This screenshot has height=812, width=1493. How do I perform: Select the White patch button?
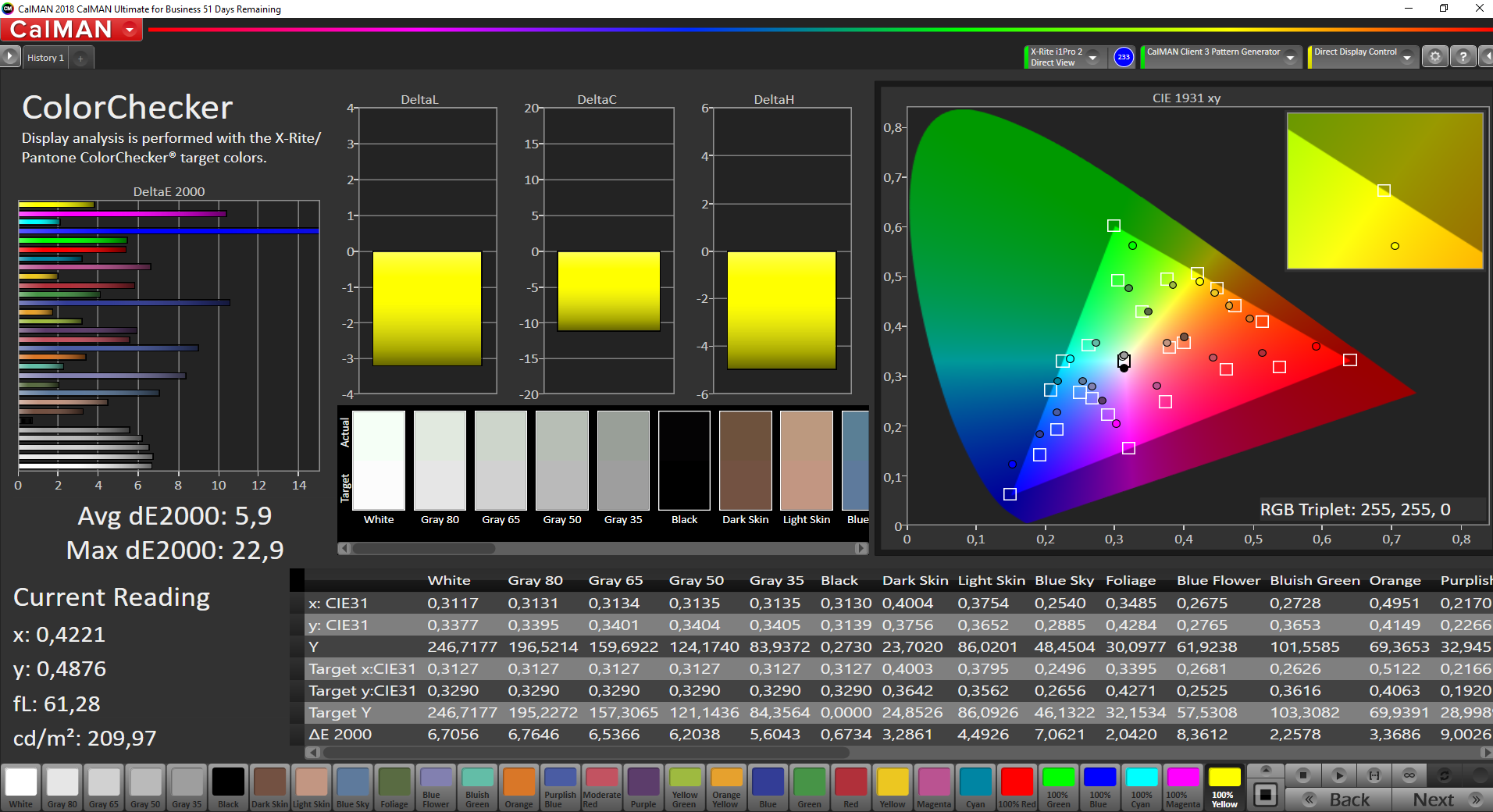tap(21, 787)
